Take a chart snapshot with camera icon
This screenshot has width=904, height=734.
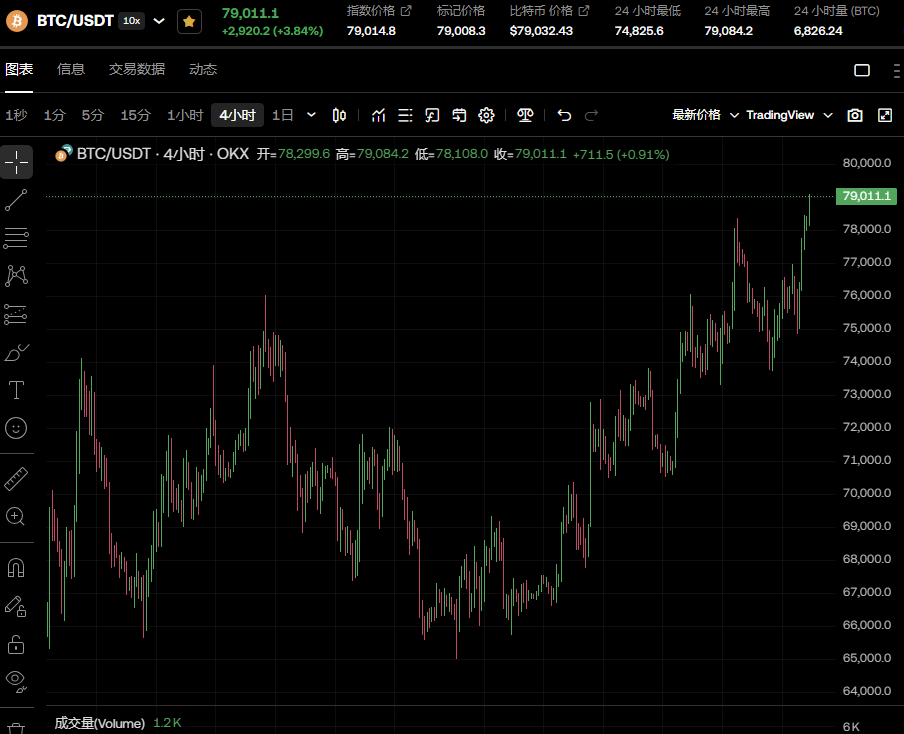click(855, 115)
